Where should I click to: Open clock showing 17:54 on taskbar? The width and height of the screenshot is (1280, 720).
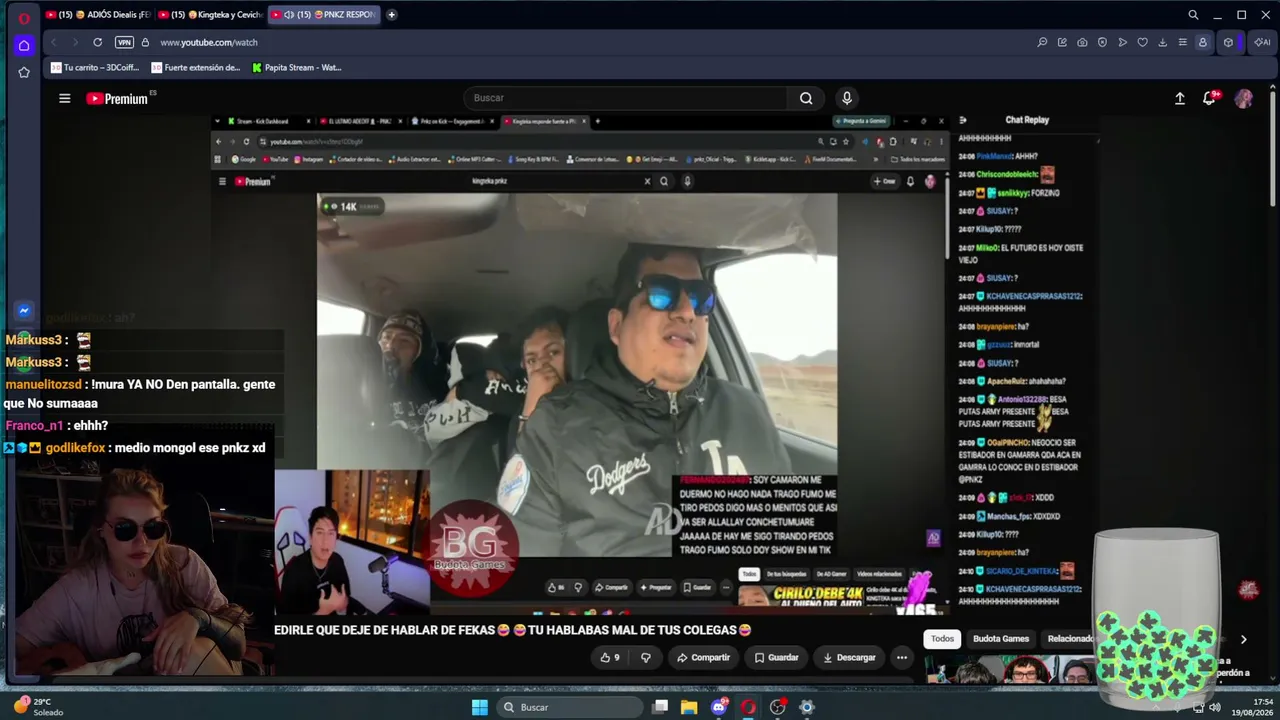coord(1254,707)
